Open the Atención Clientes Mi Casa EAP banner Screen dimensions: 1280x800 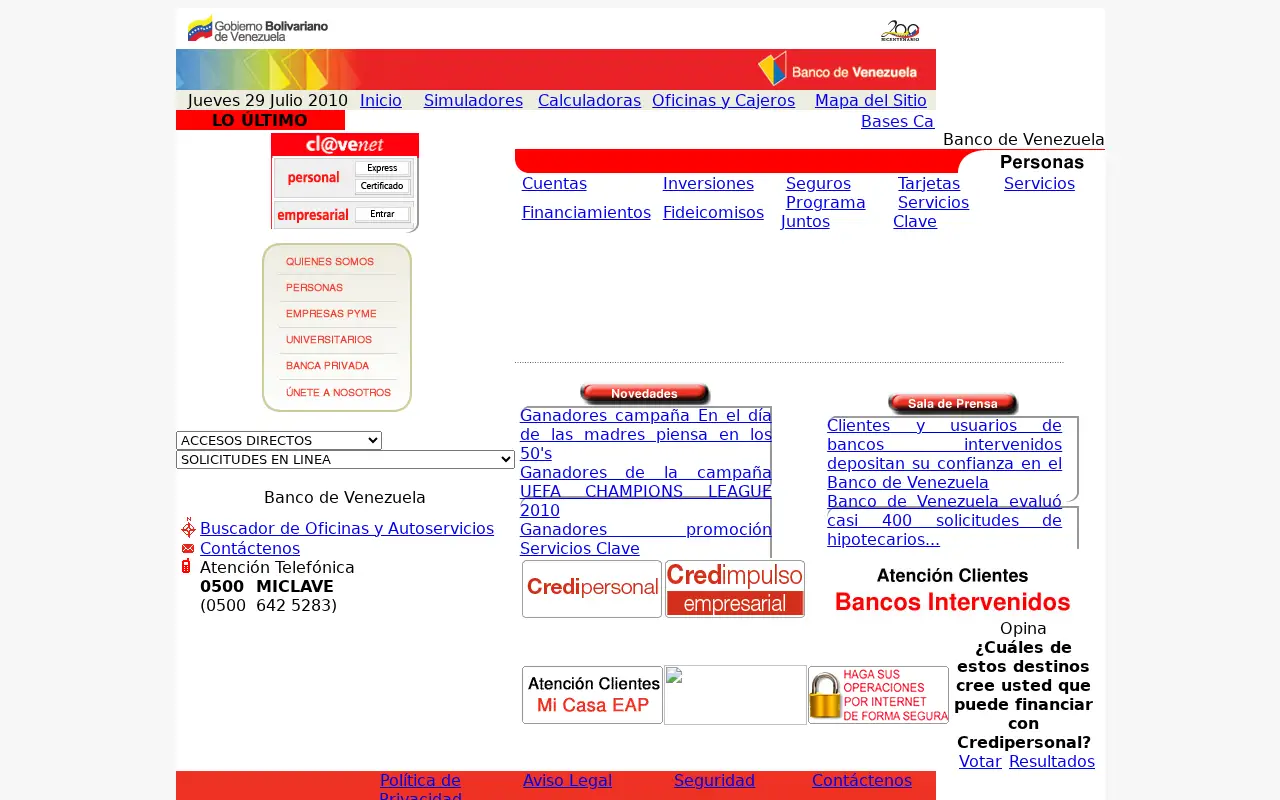[592, 695]
